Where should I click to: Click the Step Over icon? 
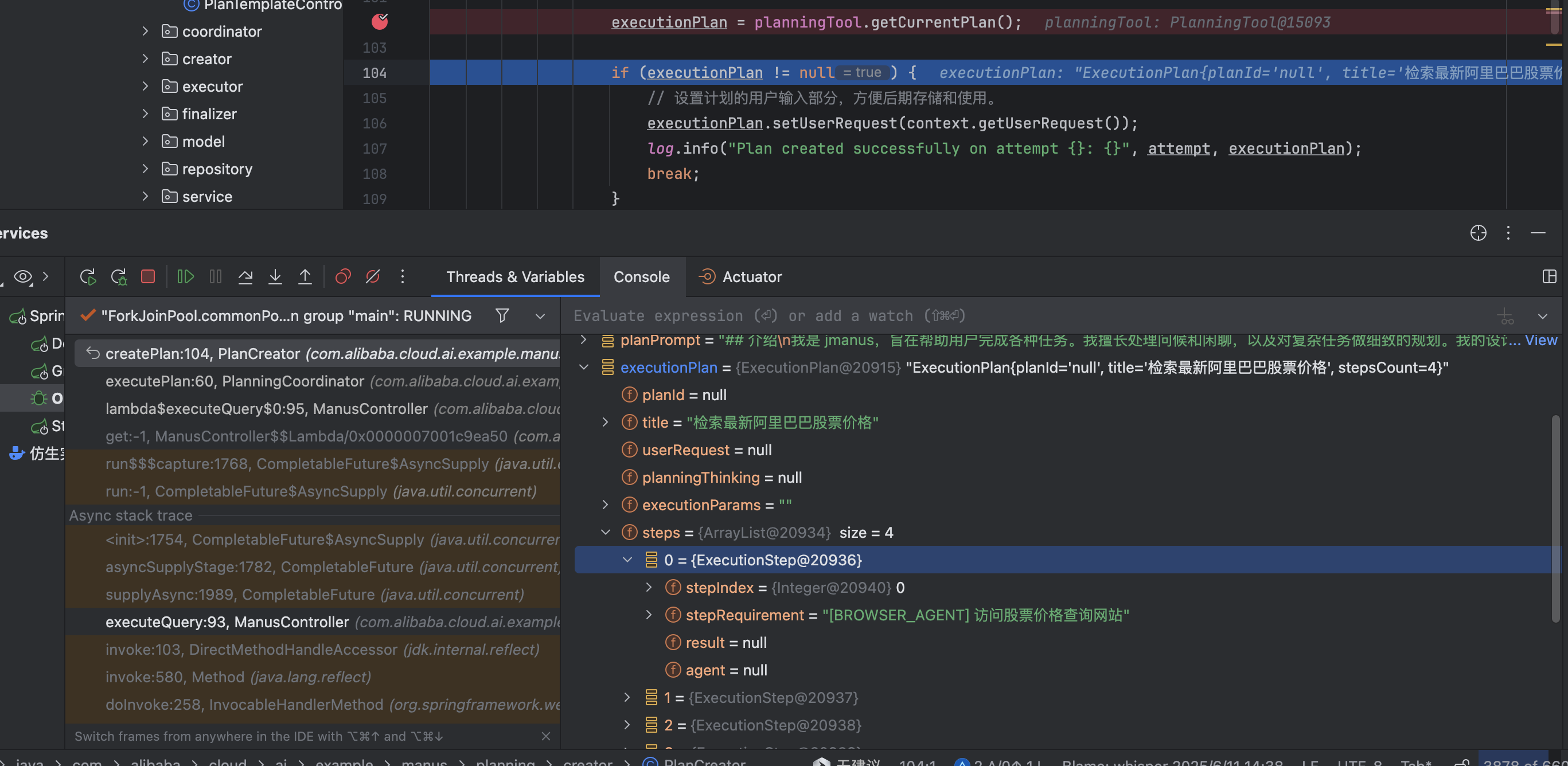245,277
